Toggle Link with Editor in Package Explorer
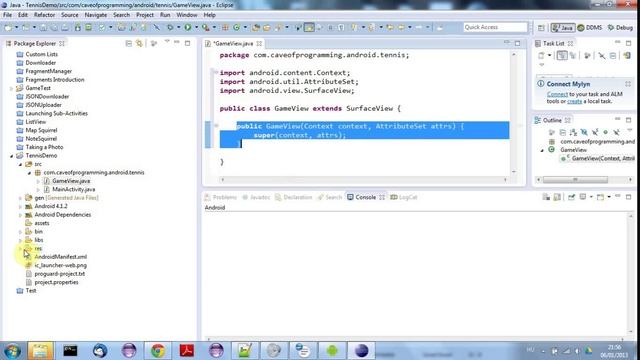Image resolution: width=640 pixels, height=360 pixels. point(139,43)
